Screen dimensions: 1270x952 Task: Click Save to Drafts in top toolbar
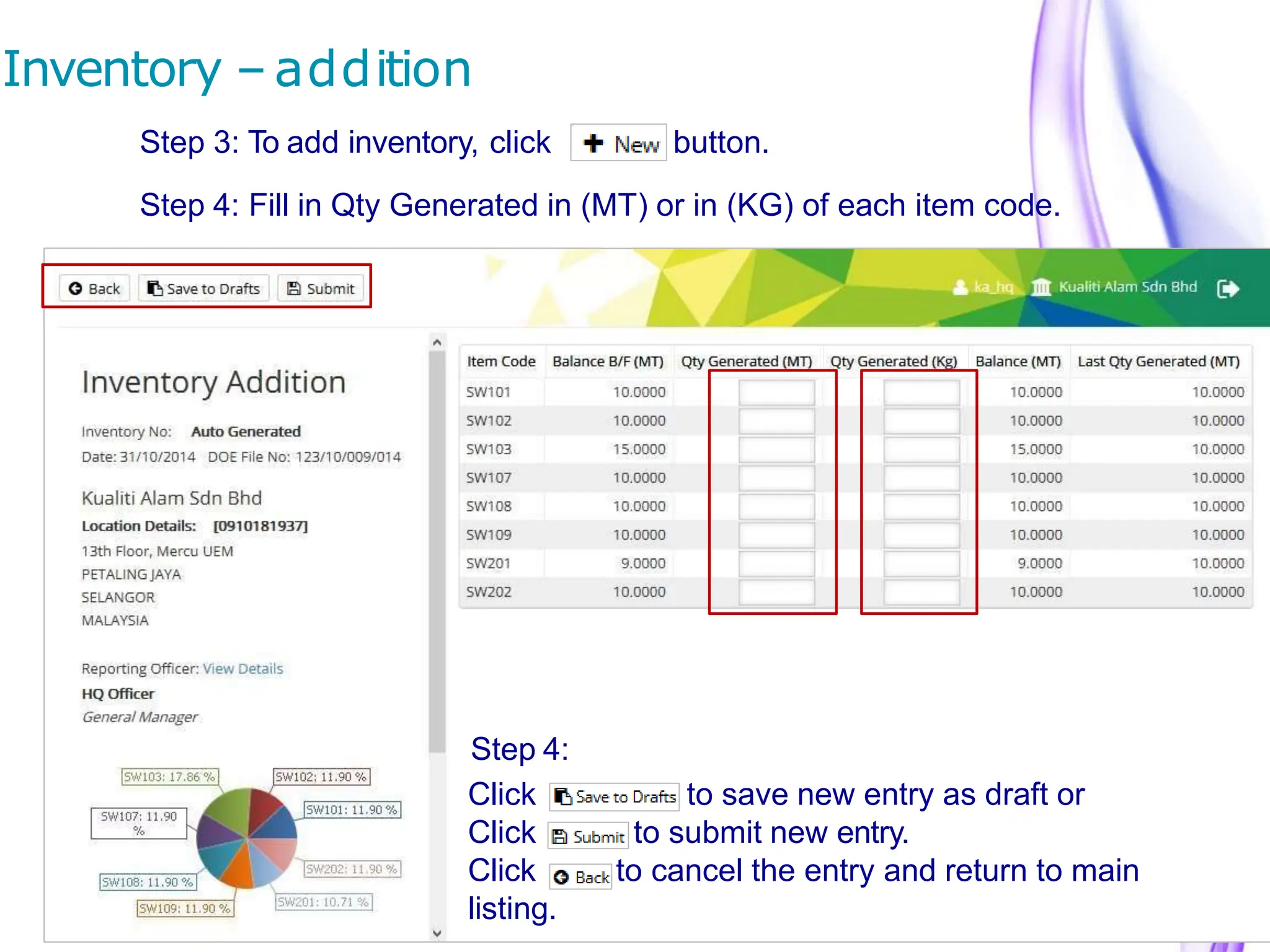point(203,289)
